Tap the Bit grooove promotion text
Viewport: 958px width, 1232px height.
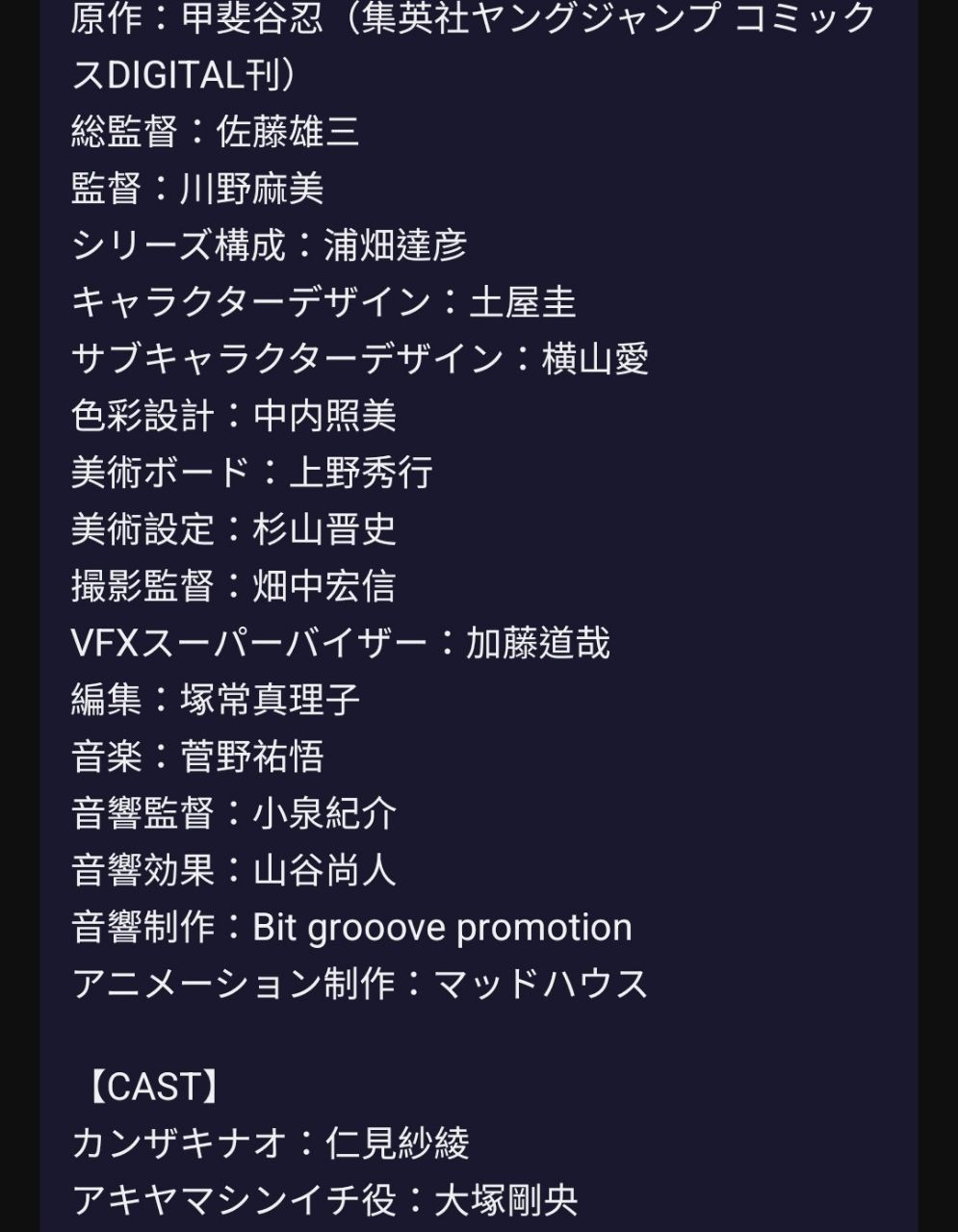[x=442, y=928]
